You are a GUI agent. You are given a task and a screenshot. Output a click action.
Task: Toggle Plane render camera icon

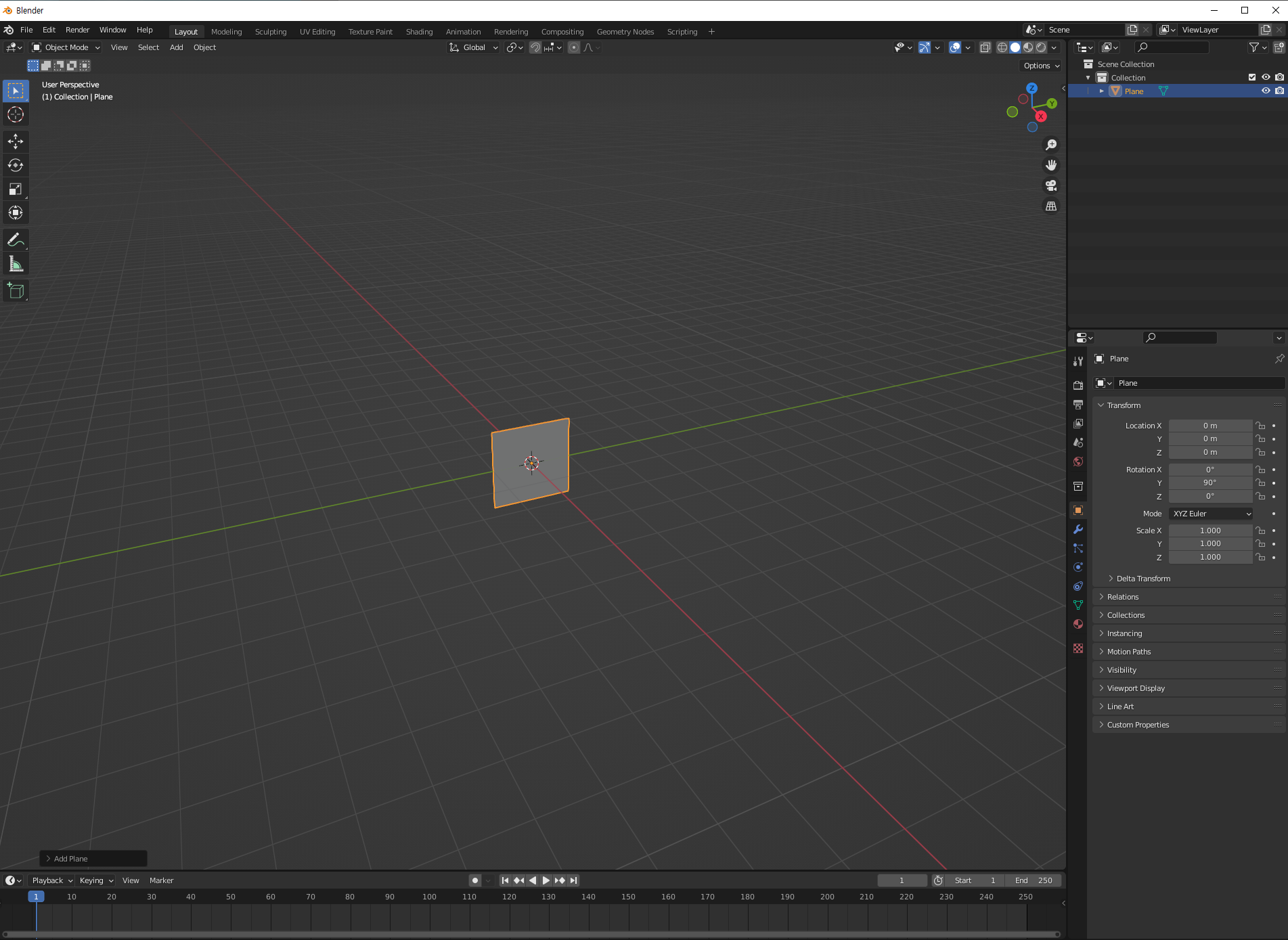1279,91
